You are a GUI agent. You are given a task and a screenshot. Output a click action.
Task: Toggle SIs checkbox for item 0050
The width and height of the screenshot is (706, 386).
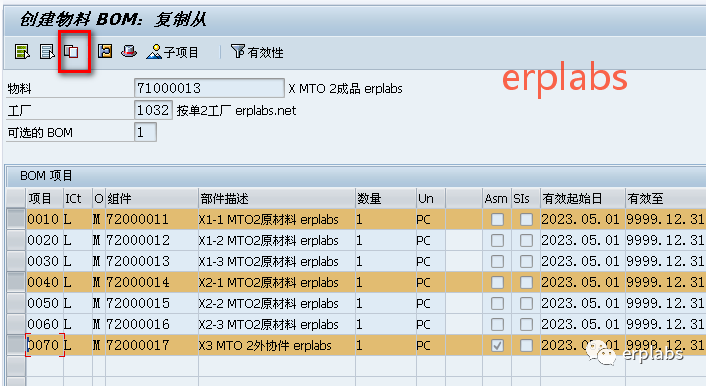pyautogui.click(x=526, y=304)
